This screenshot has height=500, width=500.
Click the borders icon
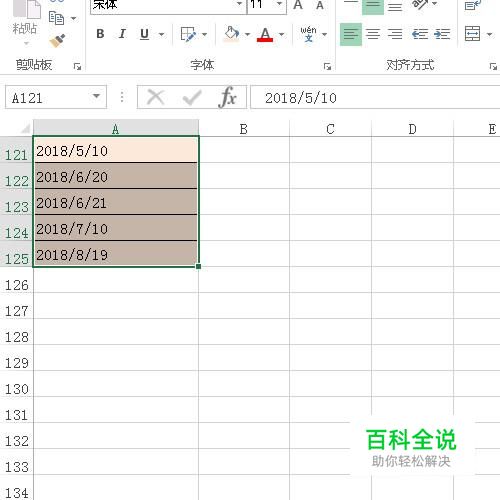click(x=188, y=34)
